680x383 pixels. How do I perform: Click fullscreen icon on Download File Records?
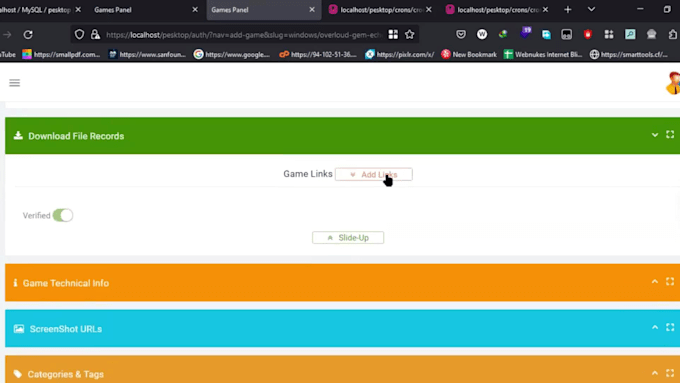click(670, 134)
